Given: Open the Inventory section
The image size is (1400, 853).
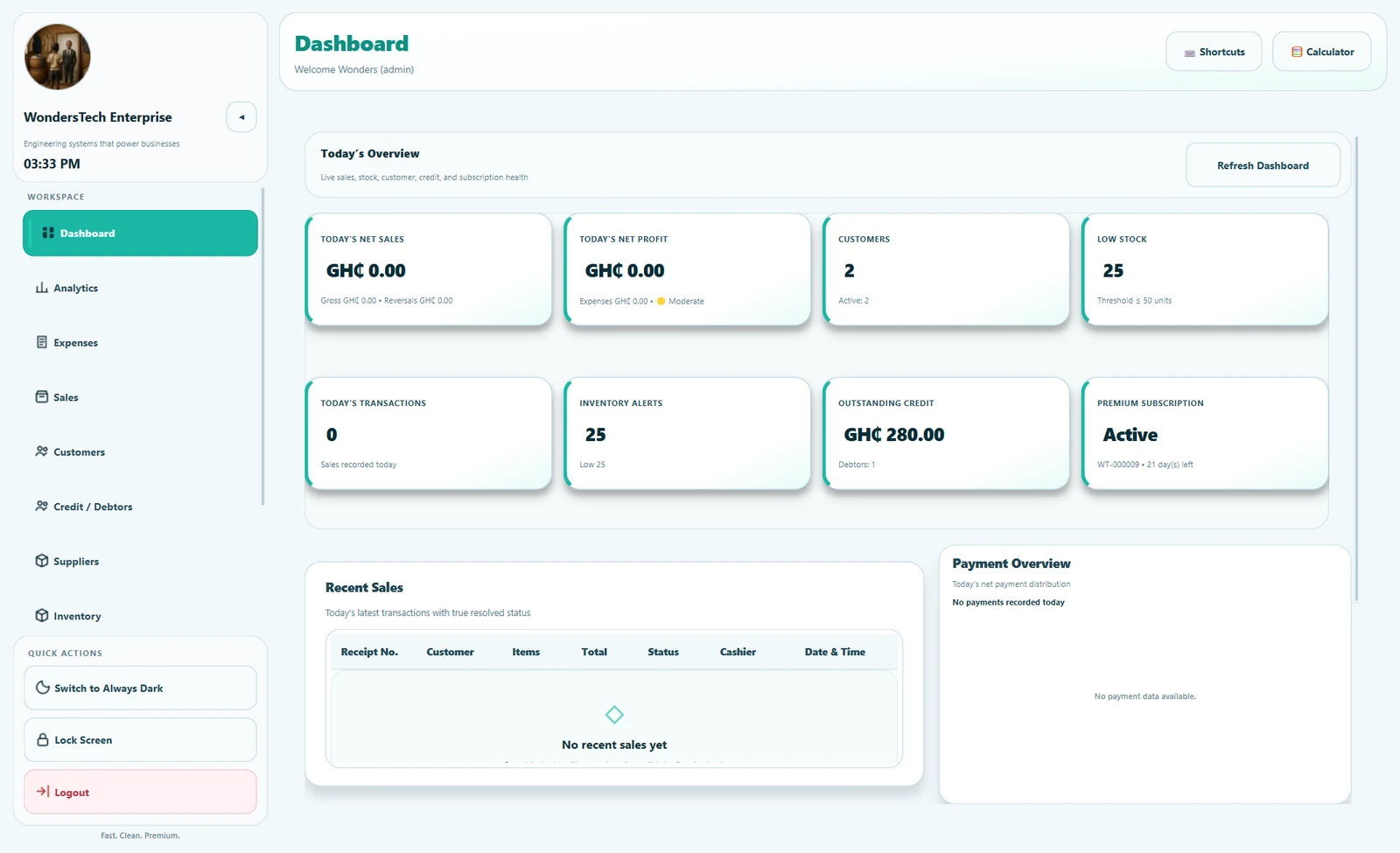Looking at the screenshot, I should pos(140,615).
